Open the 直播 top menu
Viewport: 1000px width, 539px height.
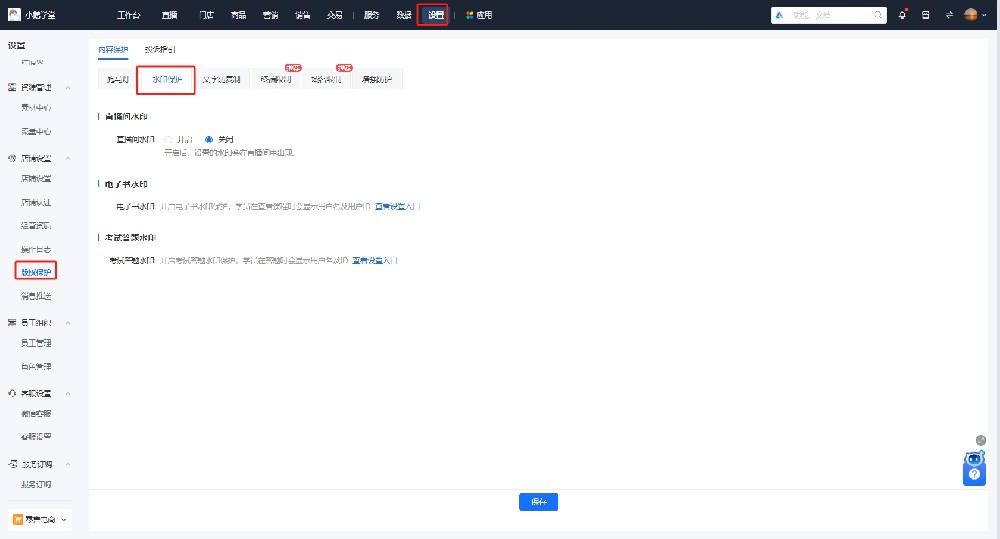(x=170, y=15)
